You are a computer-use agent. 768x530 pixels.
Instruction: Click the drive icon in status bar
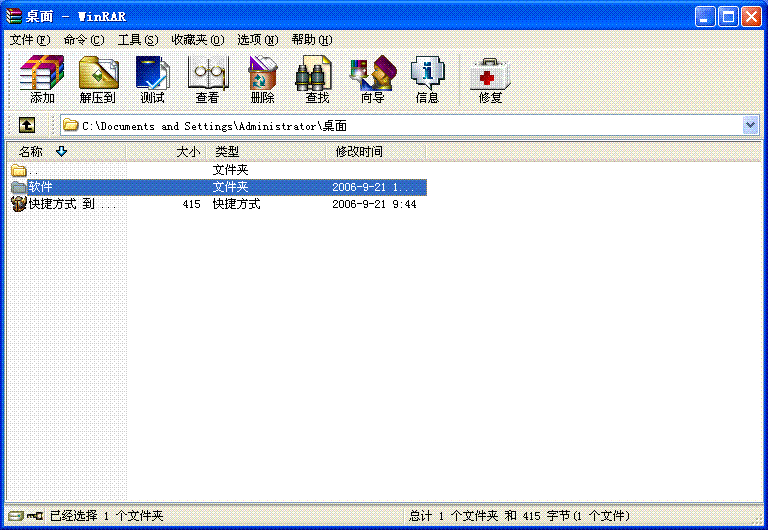[x=16, y=516]
